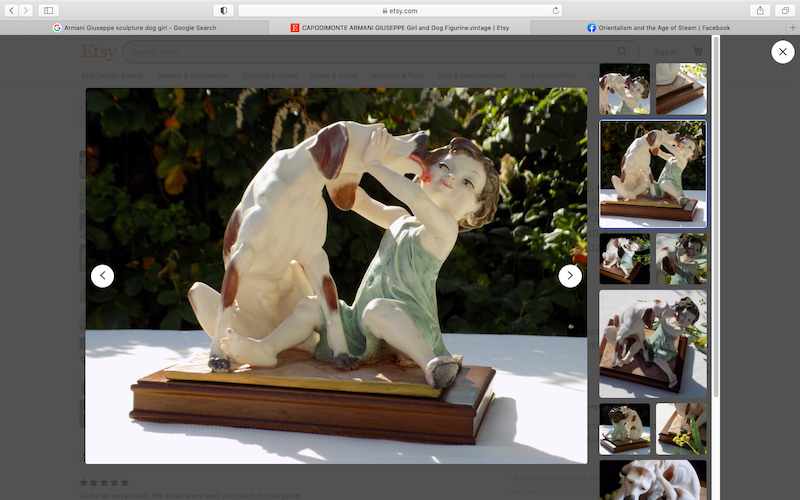Click the five-star review rating
The image size is (800, 500).
pos(104,482)
